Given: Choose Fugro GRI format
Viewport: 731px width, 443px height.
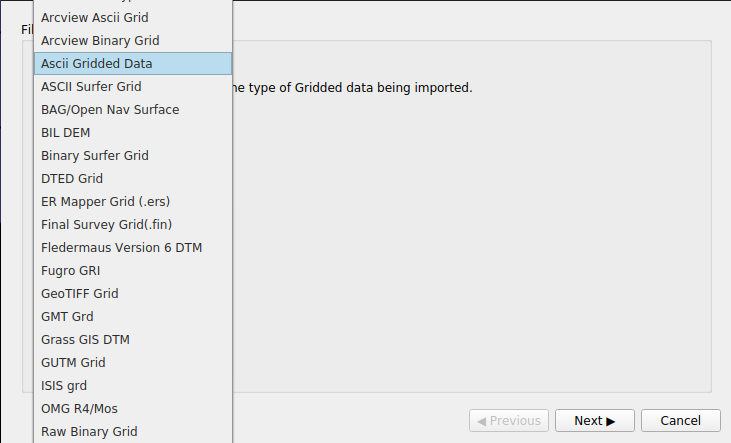Looking at the screenshot, I should pos(70,270).
